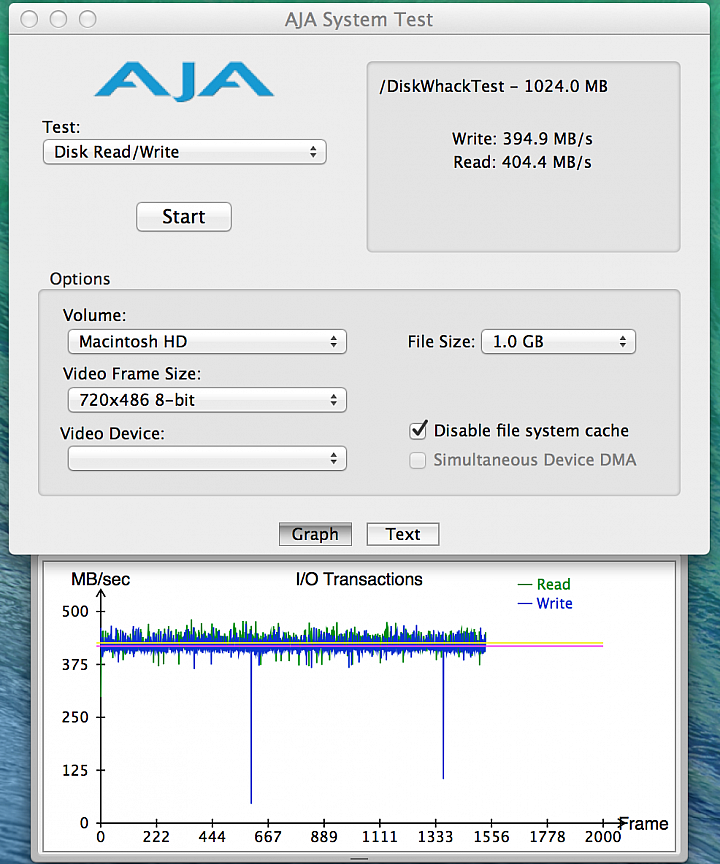Zoom the AJA System Test window
The image size is (720, 864).
88,19
